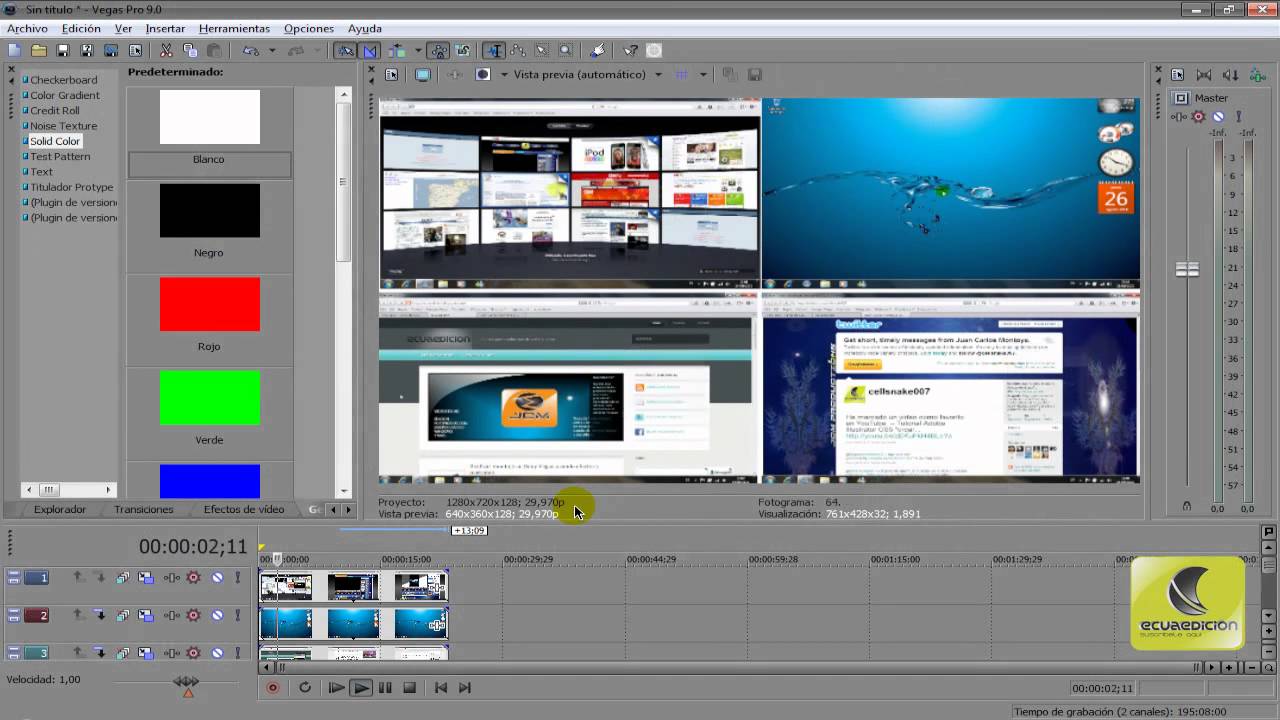The image size is (1280, 720).
Task: Mute track 1 with the circle-slash icon
Action: (217, 577)
